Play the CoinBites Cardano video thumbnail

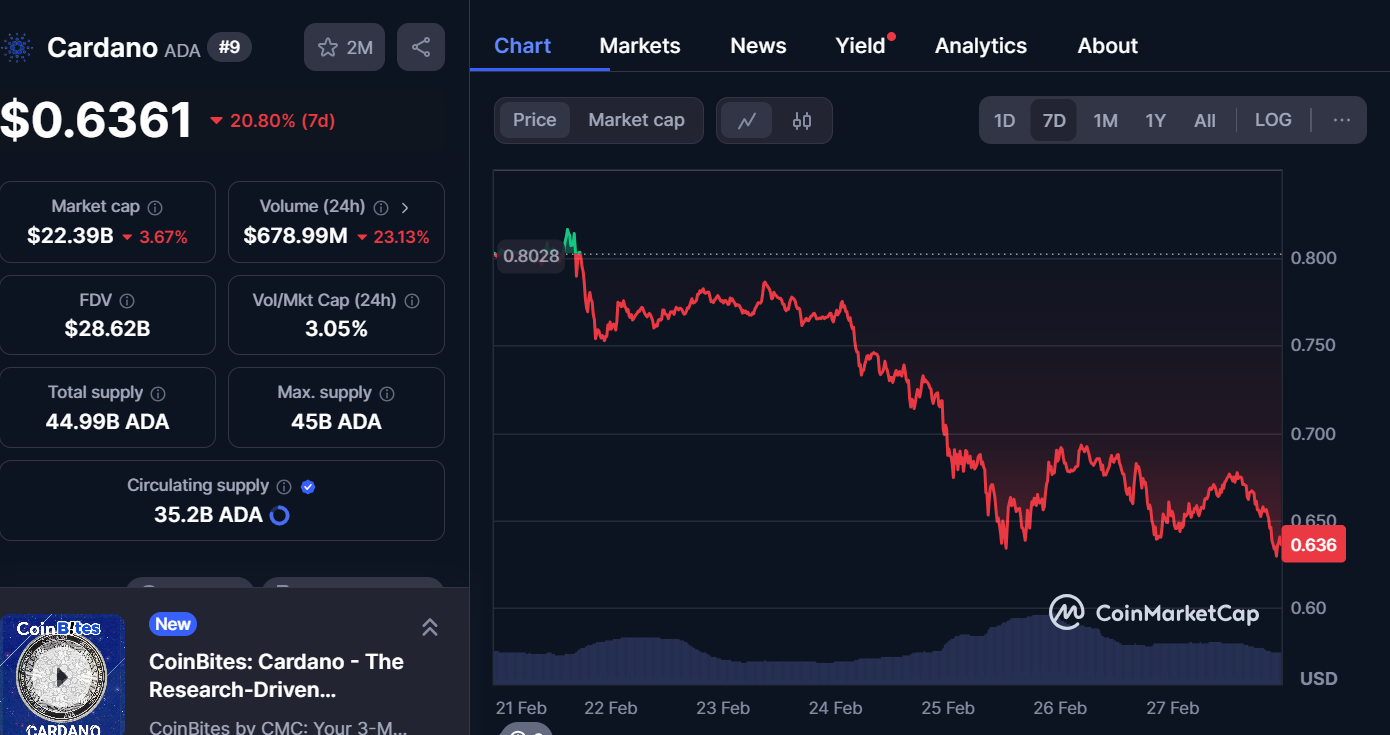pyautogui.click(x=62, y=677)
